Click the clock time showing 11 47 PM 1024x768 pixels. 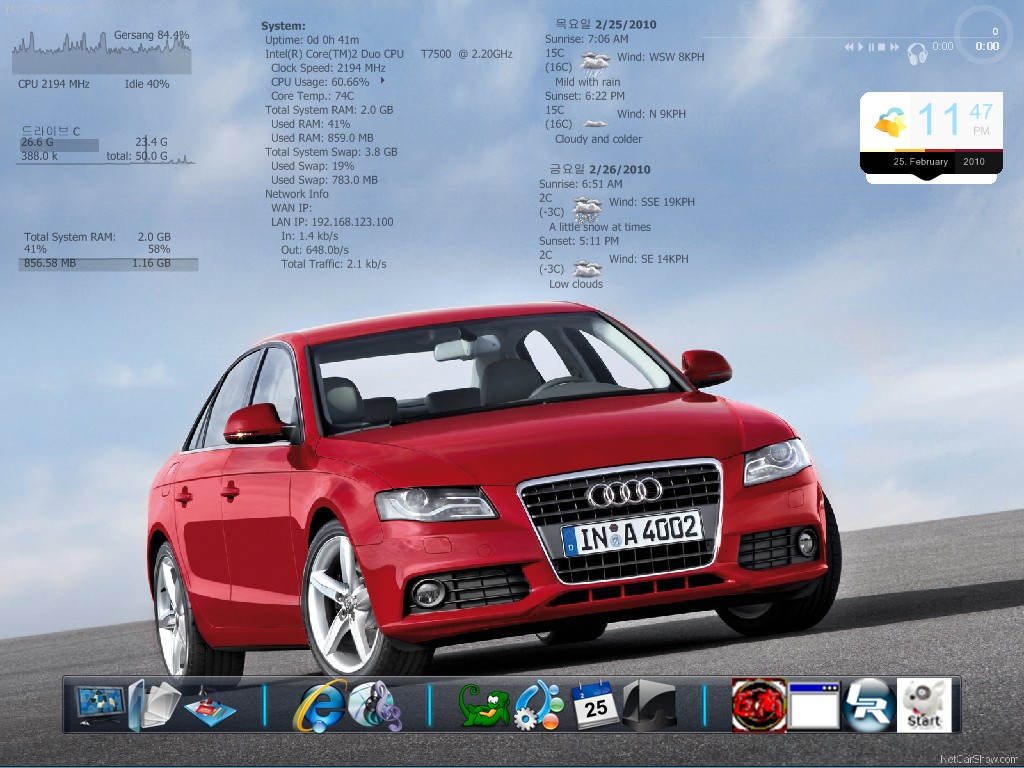(953, 120)
